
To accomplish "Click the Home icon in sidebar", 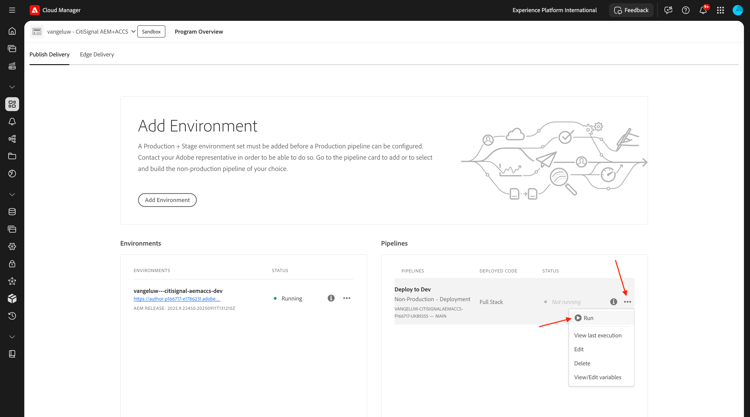I will pos(12,31).
